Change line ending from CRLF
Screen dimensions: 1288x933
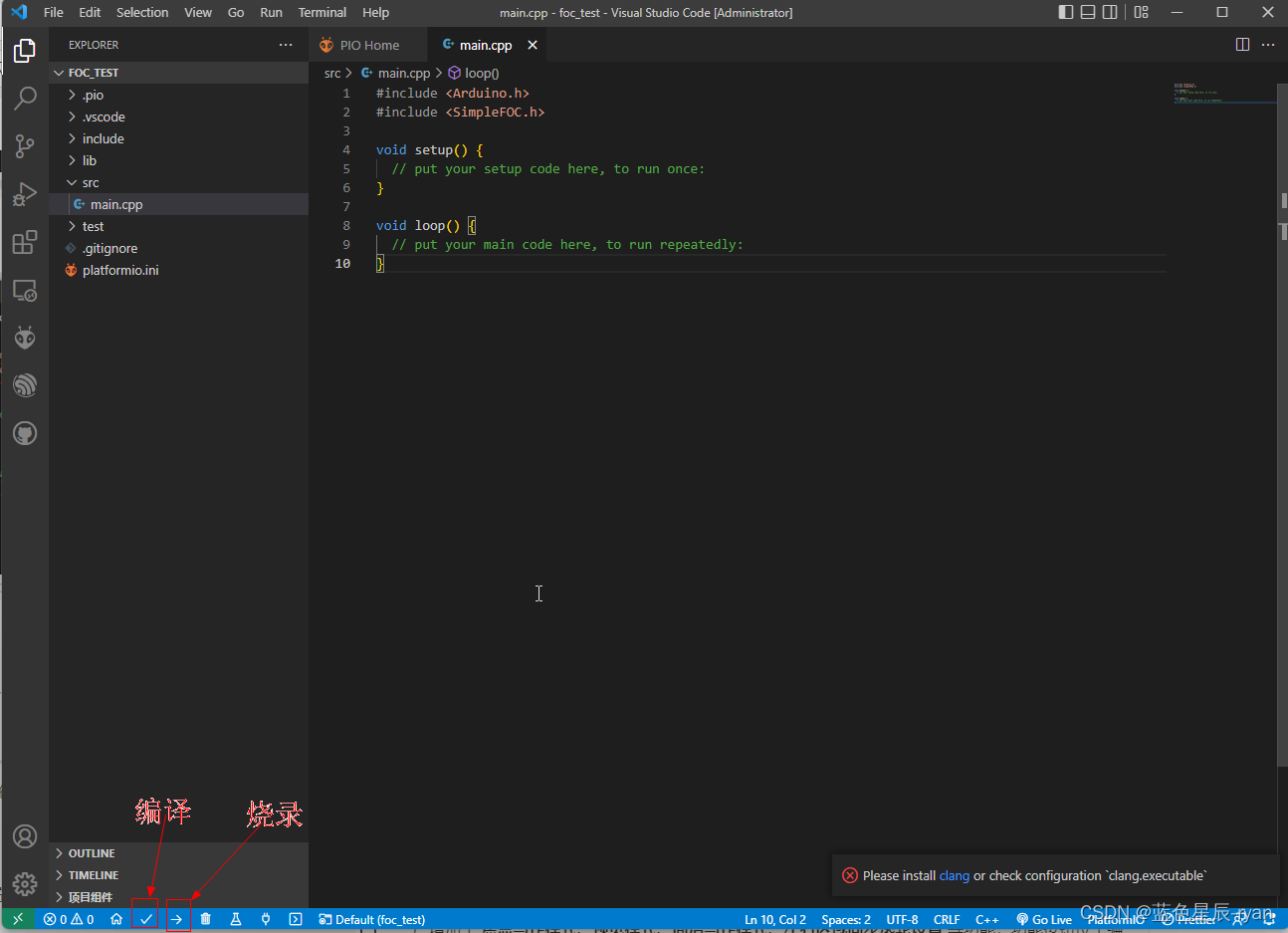[947, 918]
